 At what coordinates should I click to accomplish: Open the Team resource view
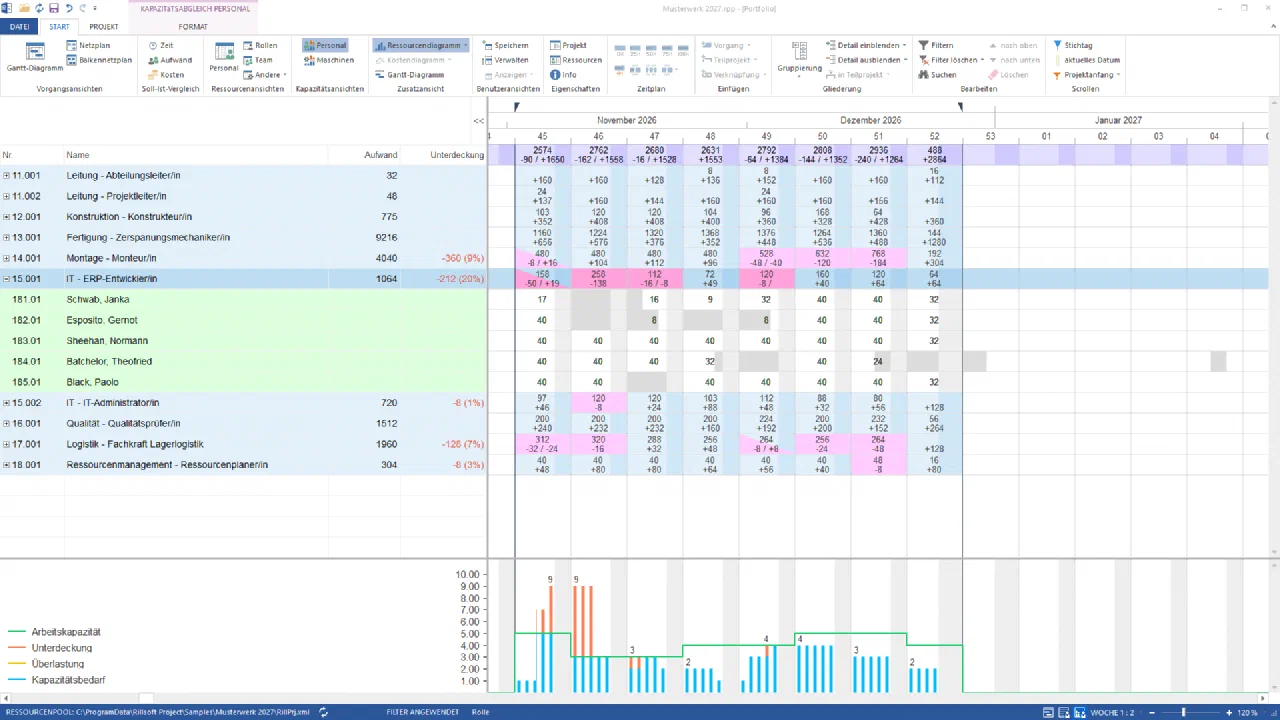point(258,60)
